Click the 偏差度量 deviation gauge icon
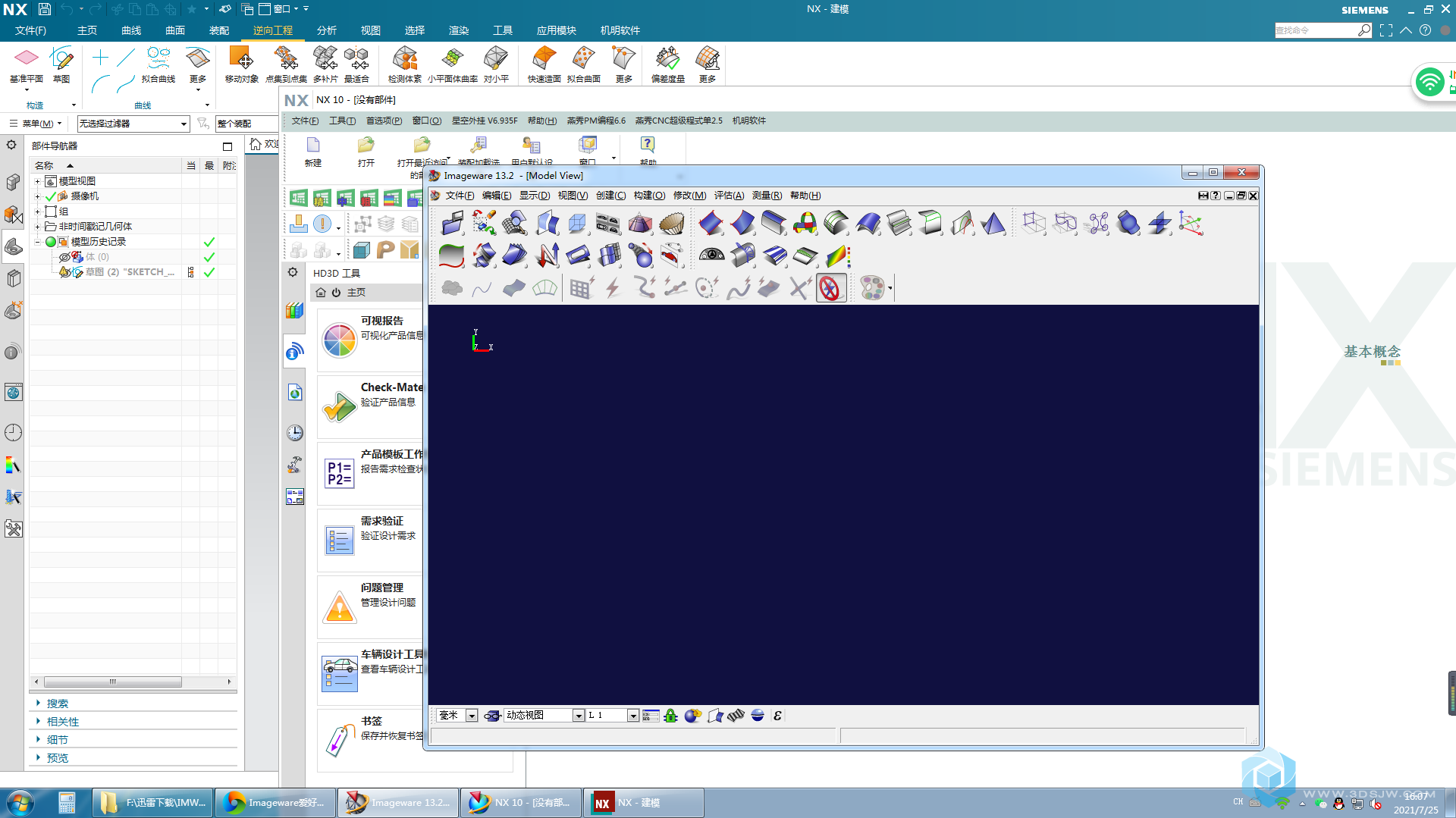 tap(667, 58)
